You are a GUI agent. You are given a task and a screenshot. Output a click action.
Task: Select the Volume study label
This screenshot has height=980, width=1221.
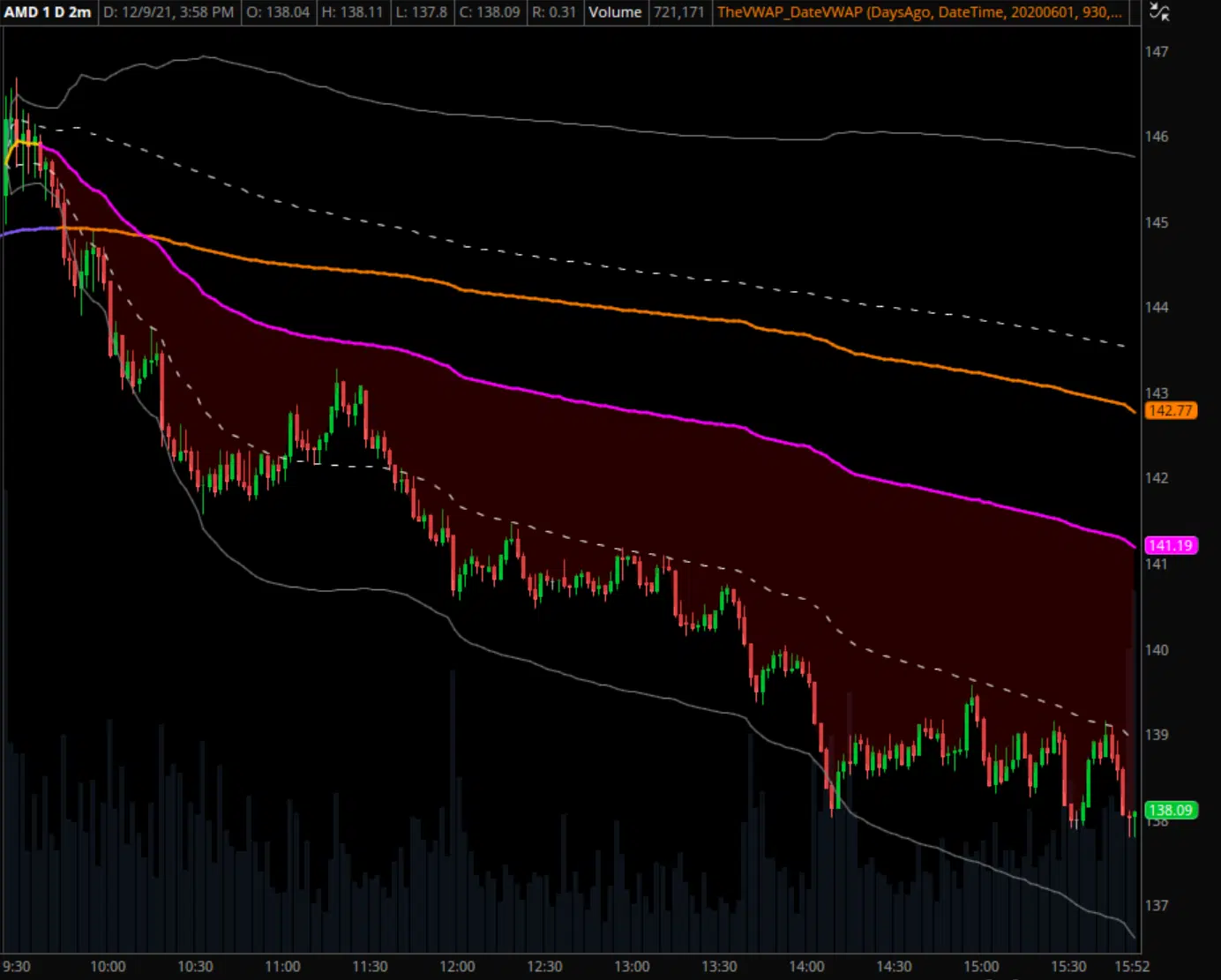coord(615,12)
